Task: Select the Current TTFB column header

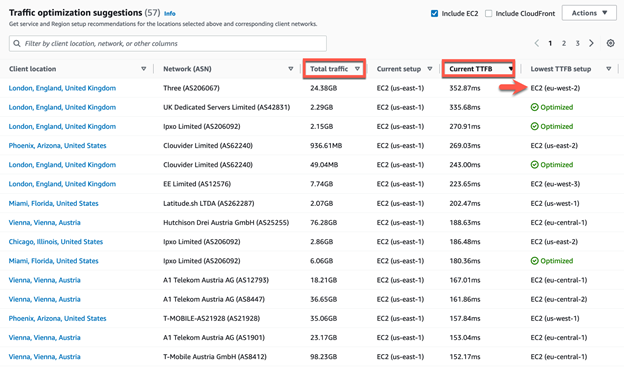Action: [x=471, y=69]
